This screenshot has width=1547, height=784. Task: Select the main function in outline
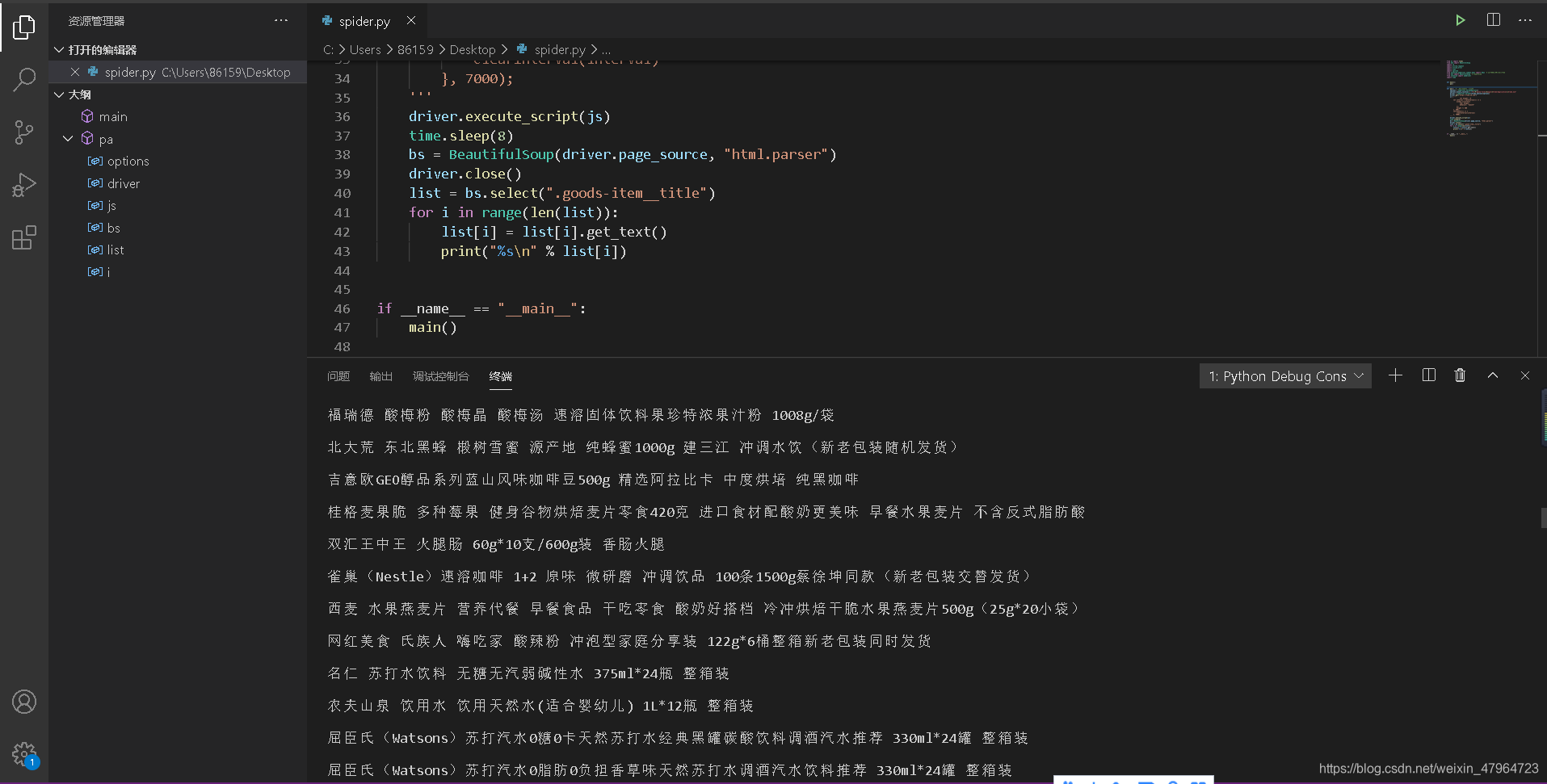(113, 117)
